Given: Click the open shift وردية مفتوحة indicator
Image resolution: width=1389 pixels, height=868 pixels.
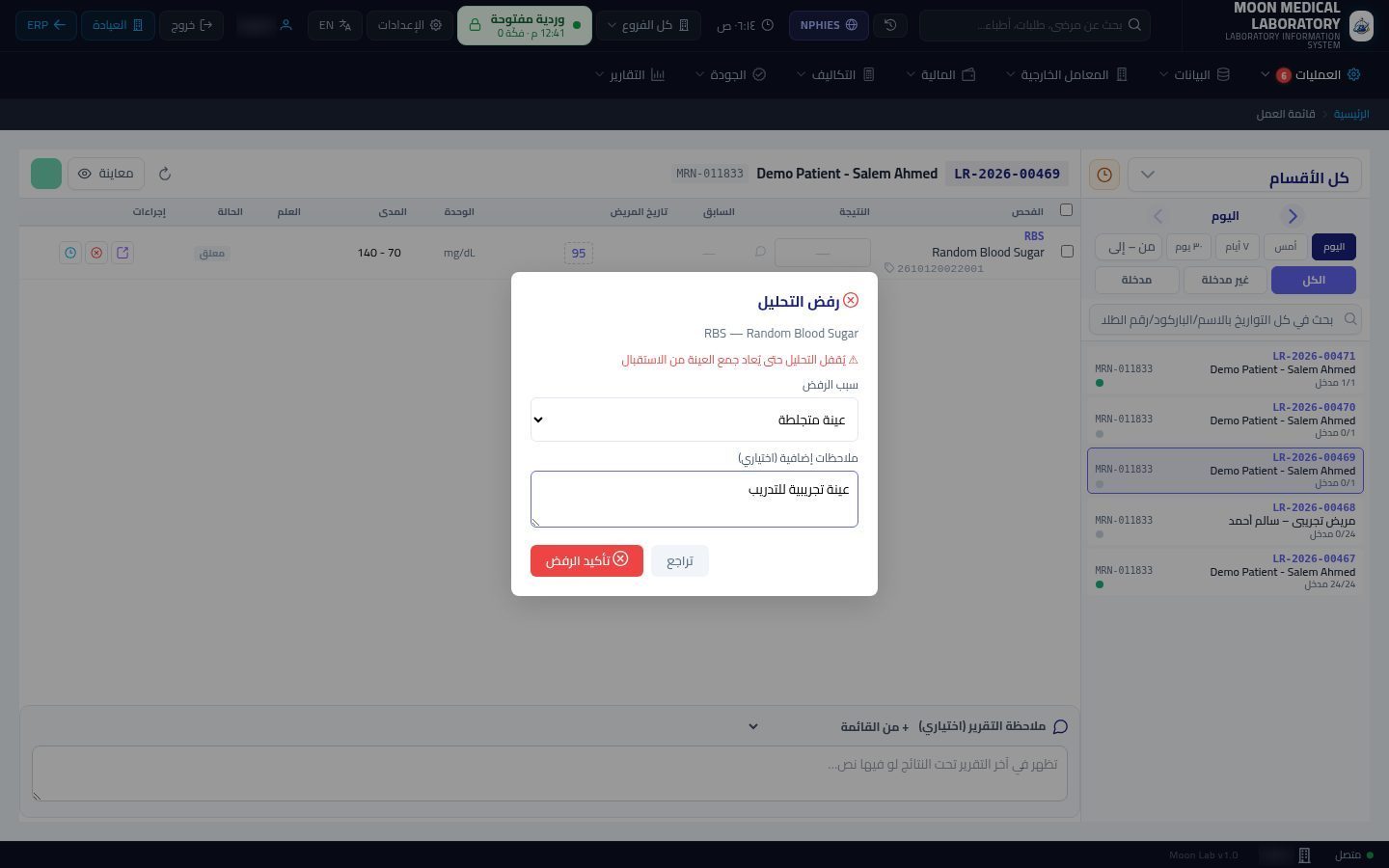Looking at the screenshot, I should click(x=524, y=25).
